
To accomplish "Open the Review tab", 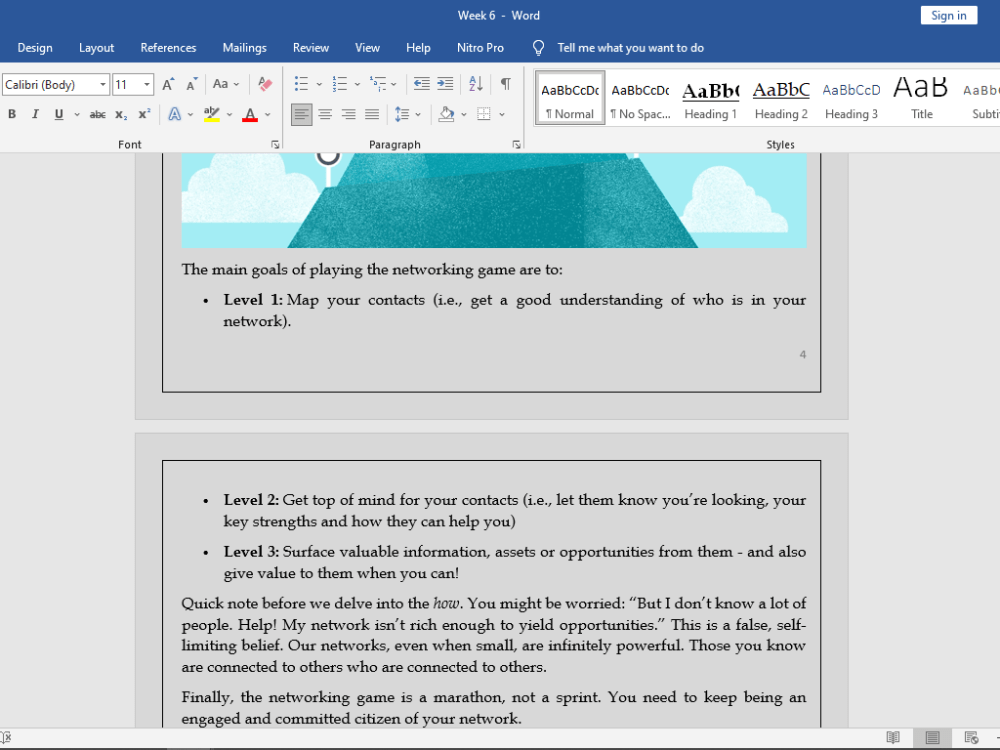I will pos(311,48).
